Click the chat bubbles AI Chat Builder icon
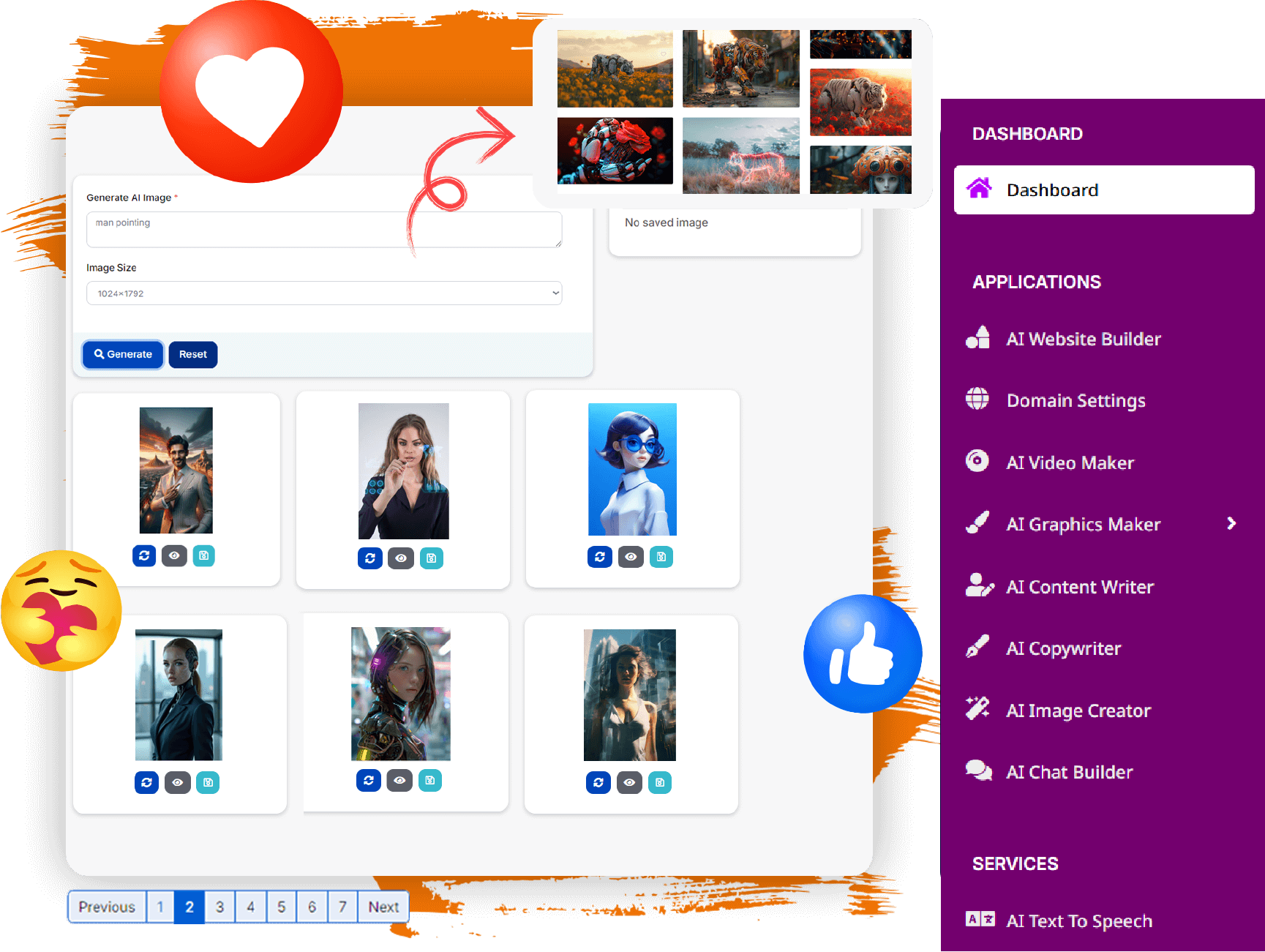This screenshot has height=952, width=1265. tap(978, 771)
